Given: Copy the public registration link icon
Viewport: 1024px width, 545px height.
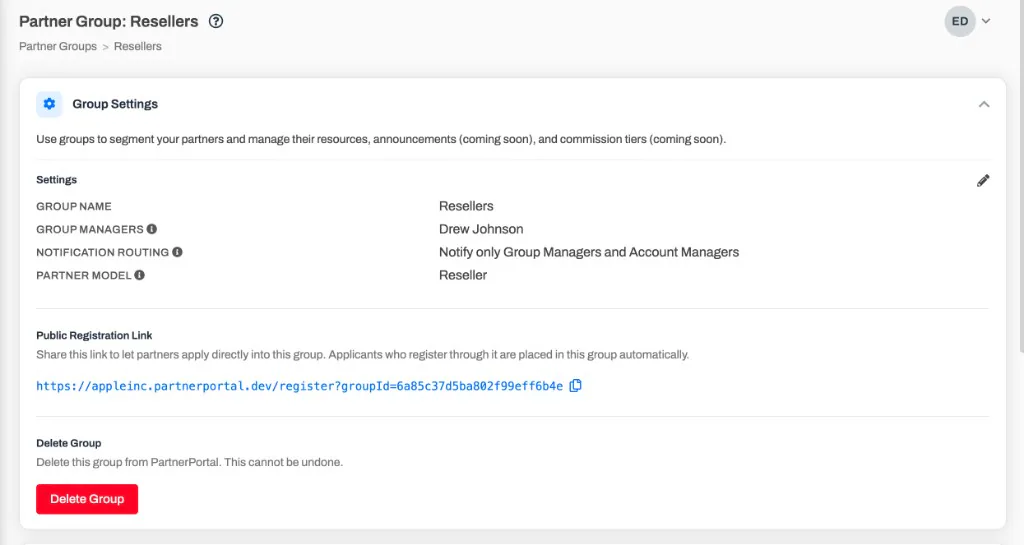Looking at the screenshot, I should click(x=575, y=386).
